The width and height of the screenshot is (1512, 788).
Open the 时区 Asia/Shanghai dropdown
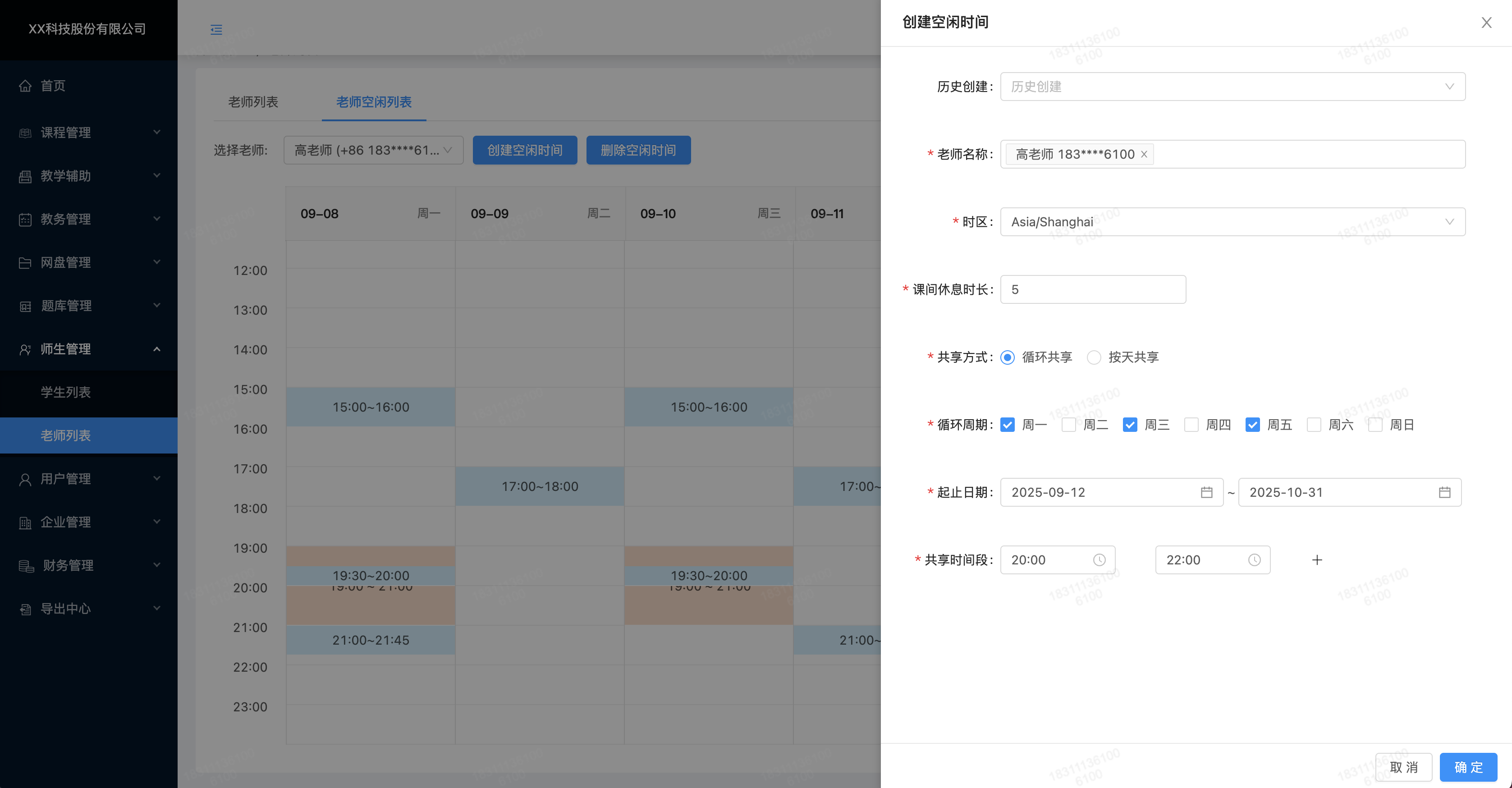tap(1233, 222)
